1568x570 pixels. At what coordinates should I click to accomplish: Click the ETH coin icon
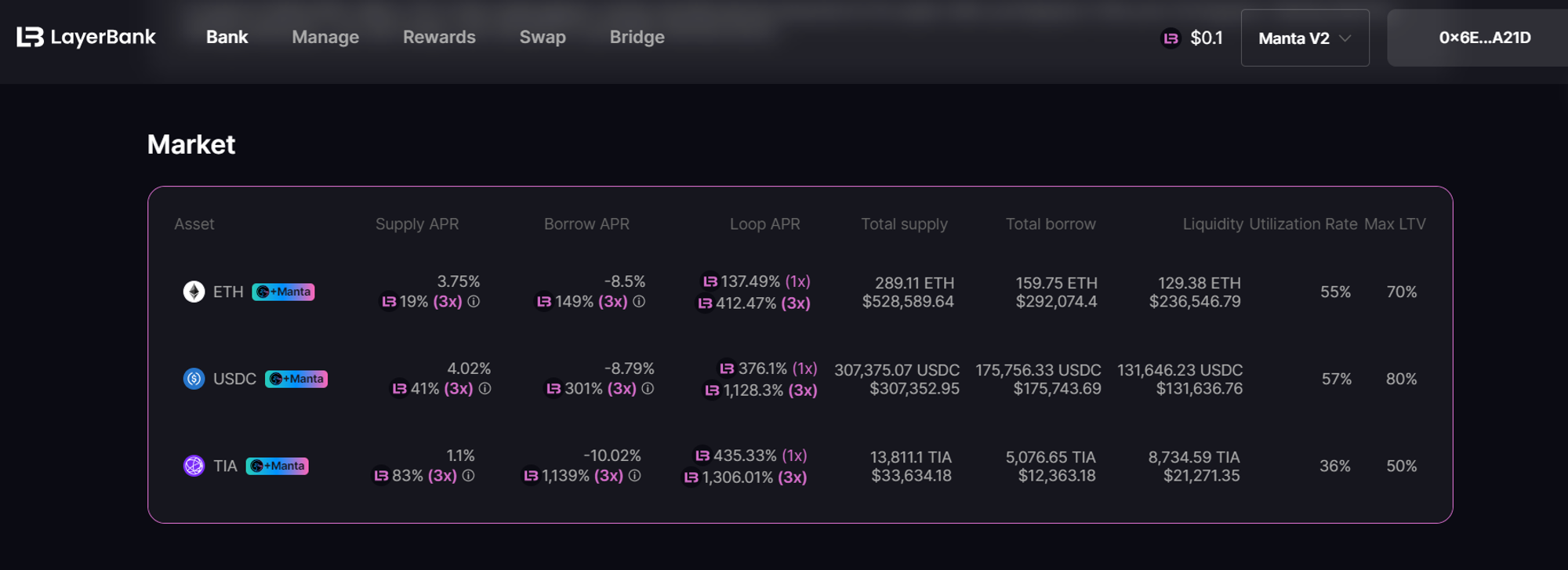pos(194,292)
